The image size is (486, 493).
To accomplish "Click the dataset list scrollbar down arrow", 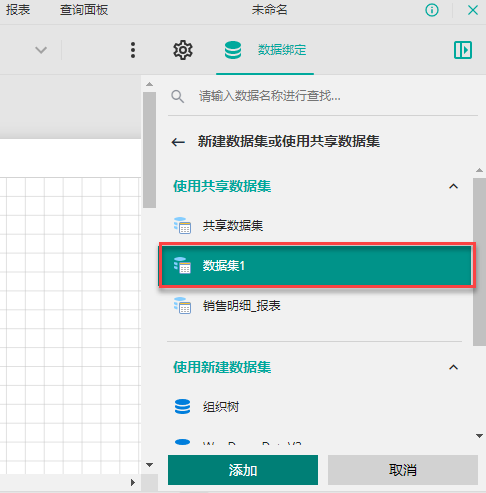I will (x=479, y=436).
